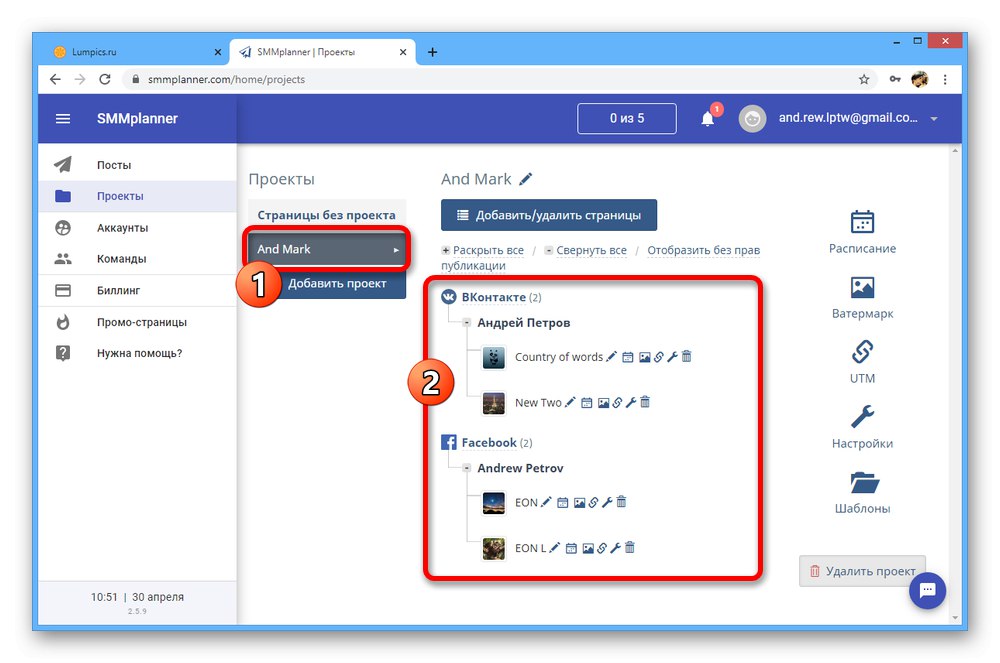The image size is (1000, 663).
Task: Delete EON L with trash icon
Action: [x=629, y=548]
